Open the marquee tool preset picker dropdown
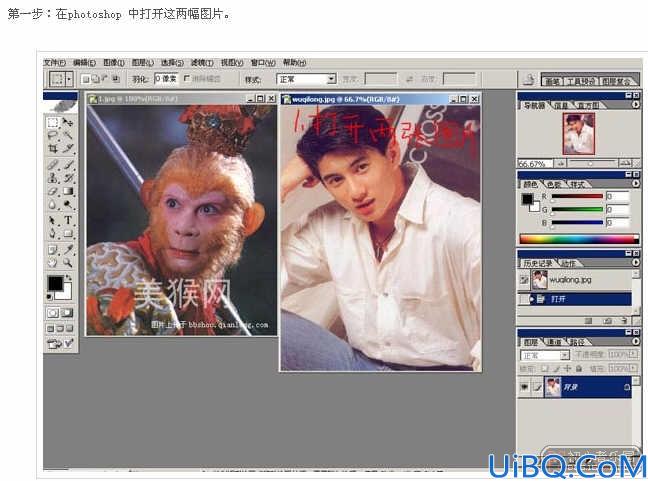648x481 pixels. click(x=69, y=79)
